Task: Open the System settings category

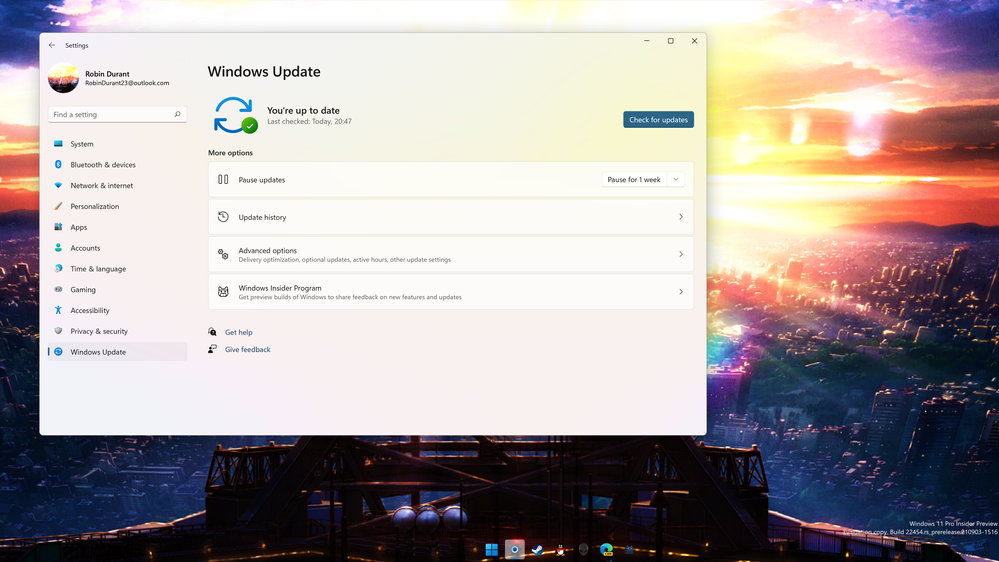Action: click(x=117, y=144)
